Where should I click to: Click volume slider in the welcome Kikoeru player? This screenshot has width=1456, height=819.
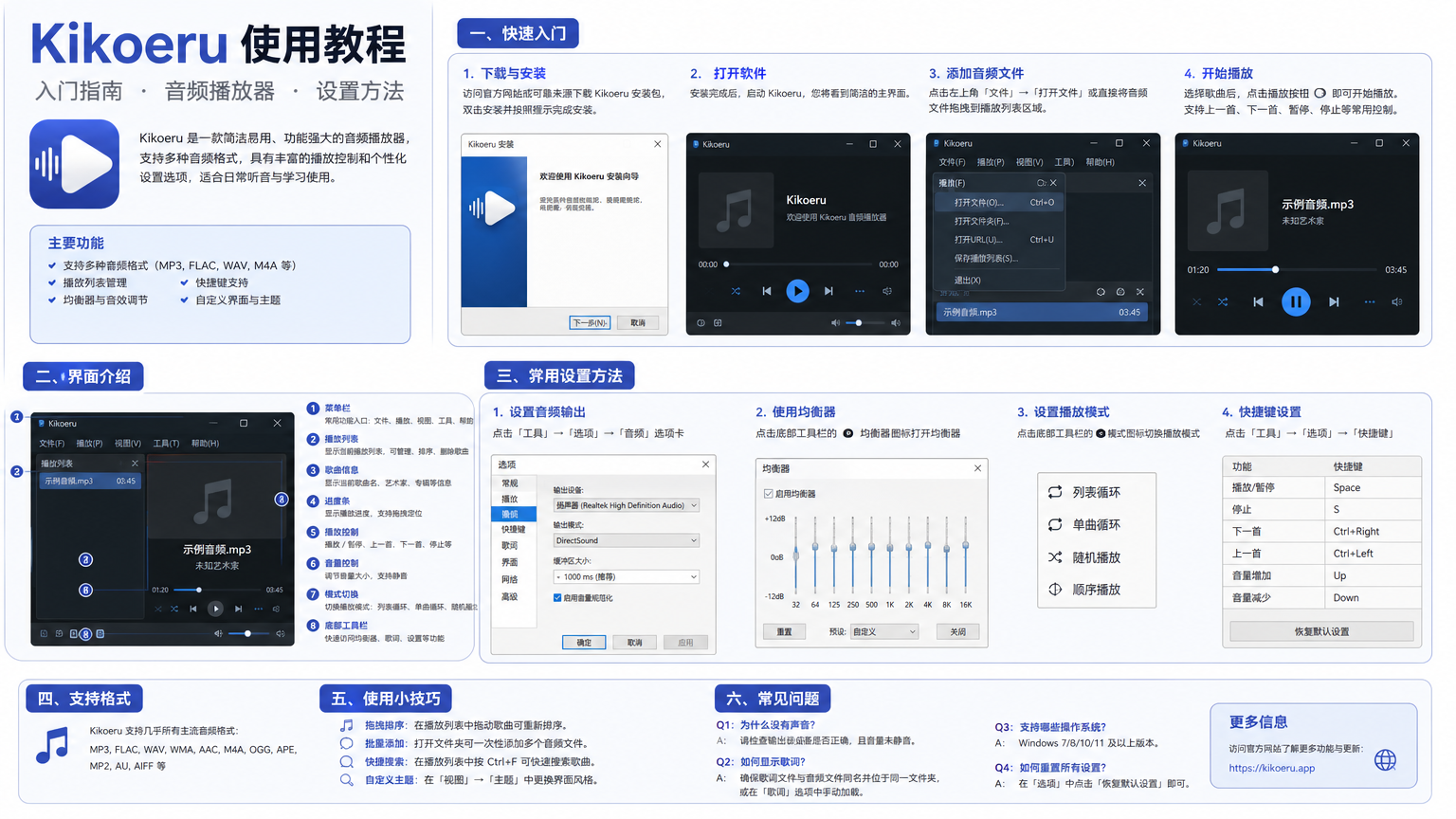(864, 322)
